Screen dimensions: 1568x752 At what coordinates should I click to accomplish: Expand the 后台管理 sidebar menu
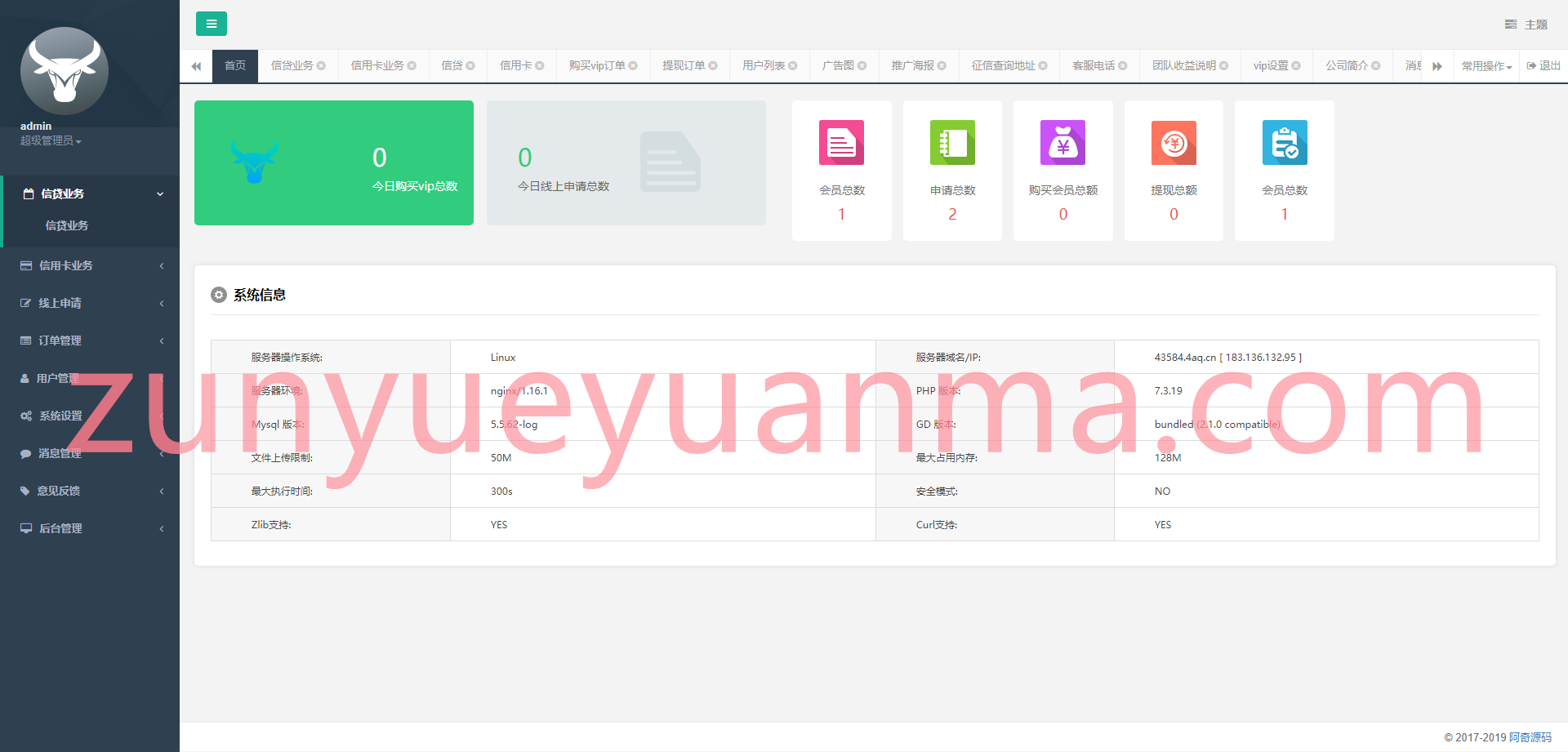point(90,528)
